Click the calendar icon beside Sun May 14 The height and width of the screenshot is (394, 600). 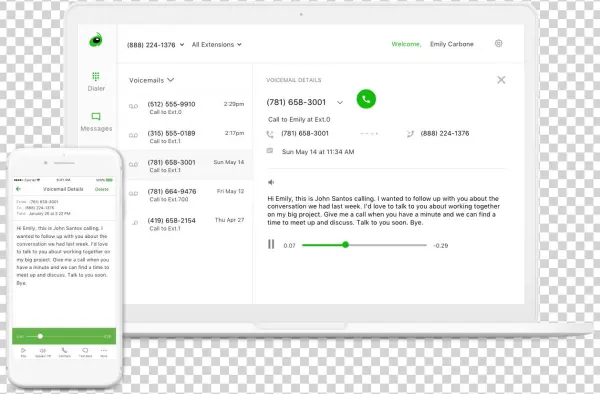pos(270,151)
